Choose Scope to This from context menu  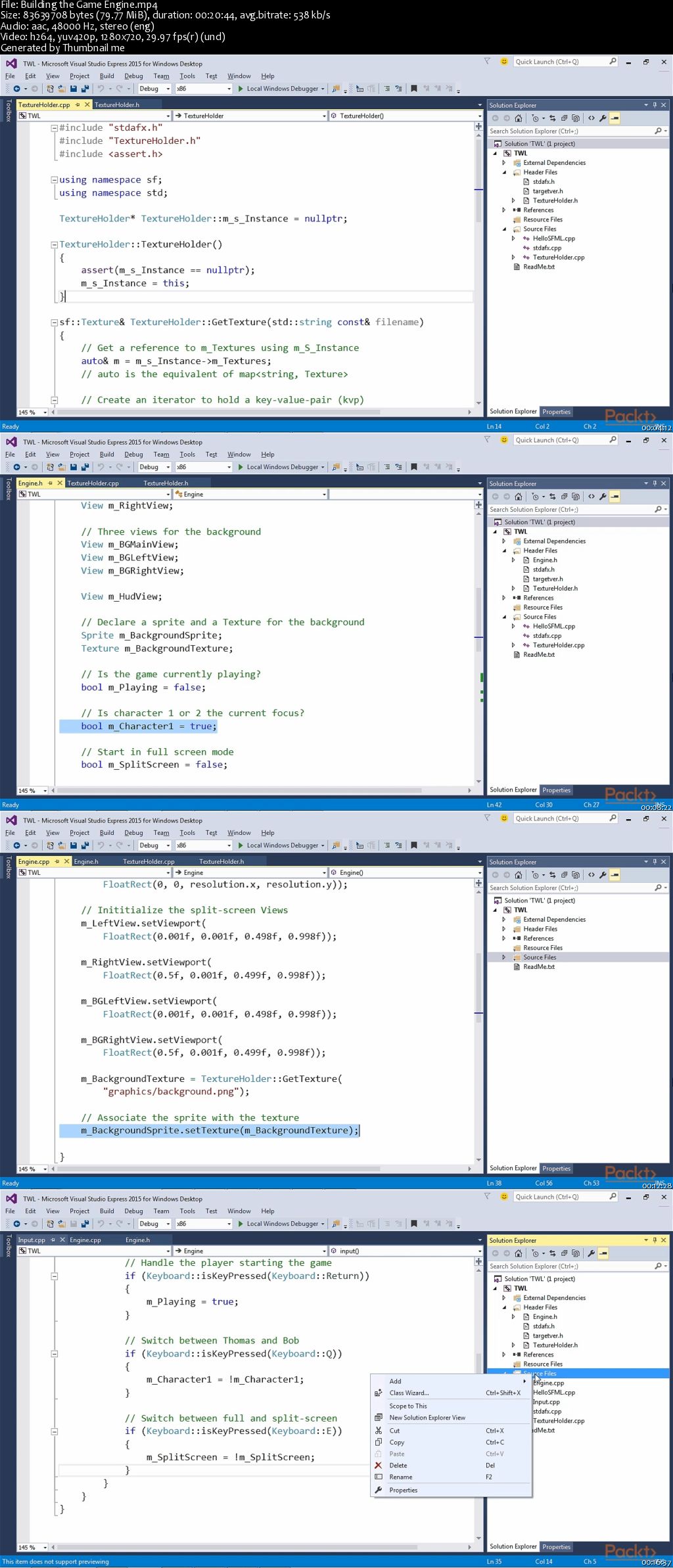click(x=451, y=1406)
